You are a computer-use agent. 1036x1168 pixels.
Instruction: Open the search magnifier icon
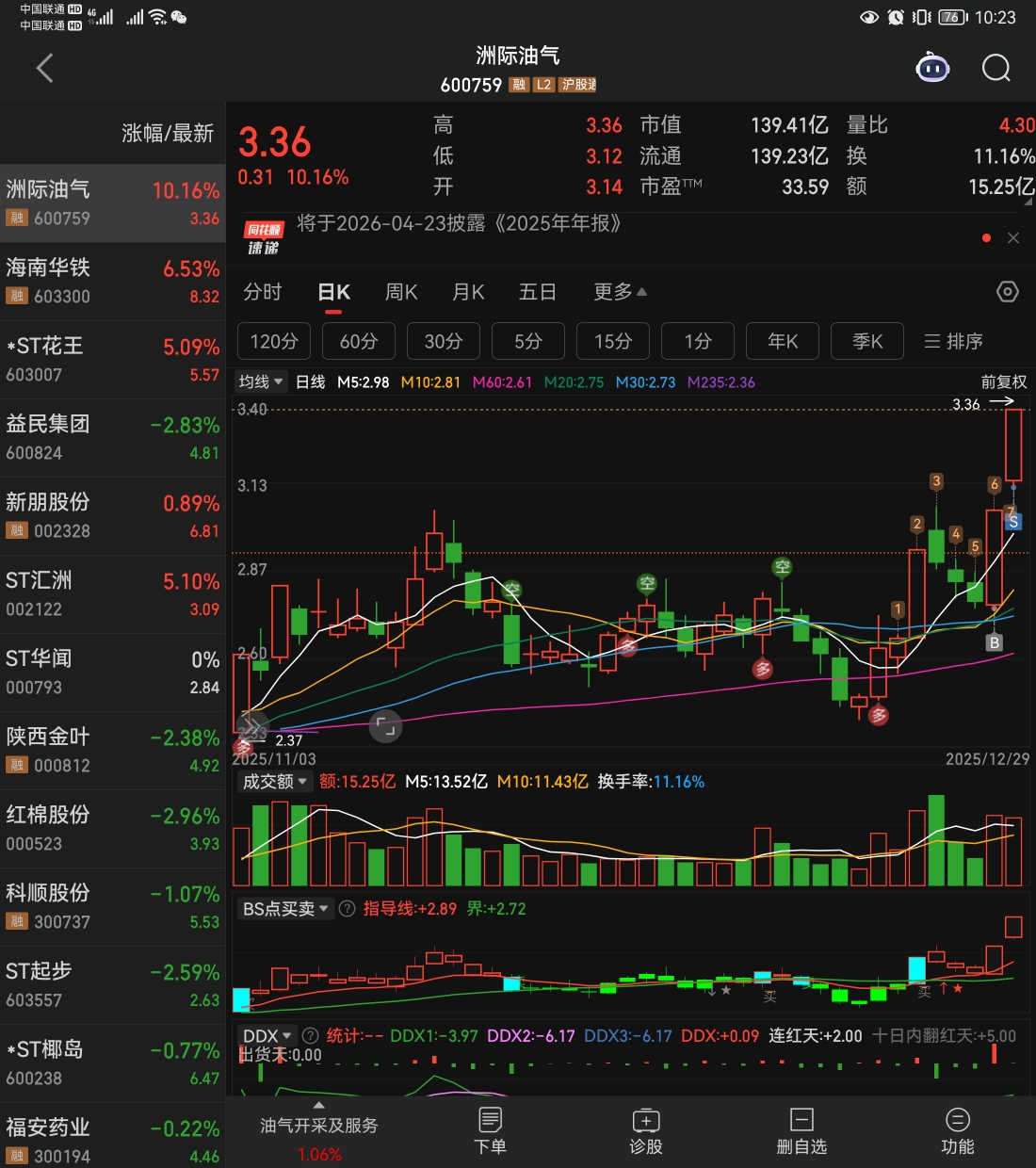(x=996, y=68)
